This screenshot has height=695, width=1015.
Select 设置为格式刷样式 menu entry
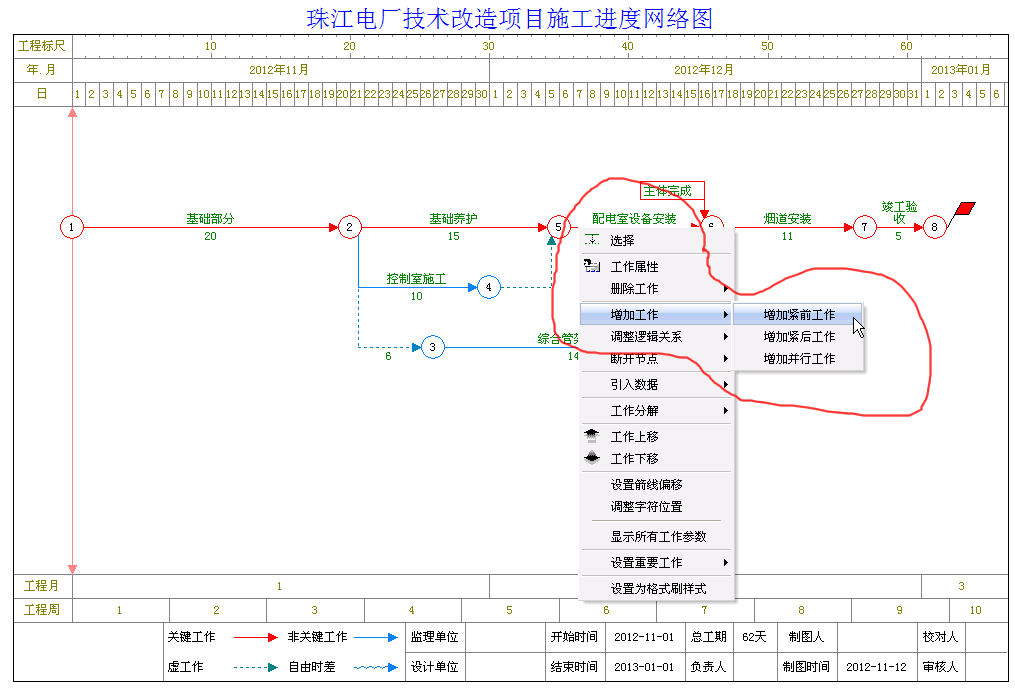click(656, 588)
